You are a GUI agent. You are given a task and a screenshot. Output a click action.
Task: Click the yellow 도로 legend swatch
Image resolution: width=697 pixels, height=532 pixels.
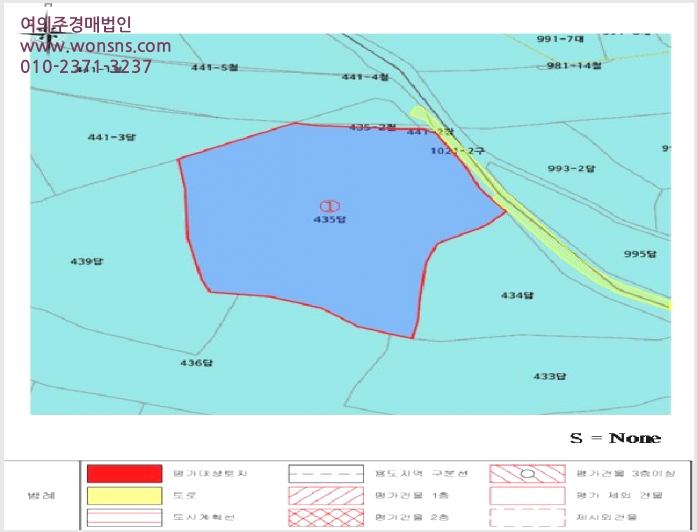[x=124, y=496]
